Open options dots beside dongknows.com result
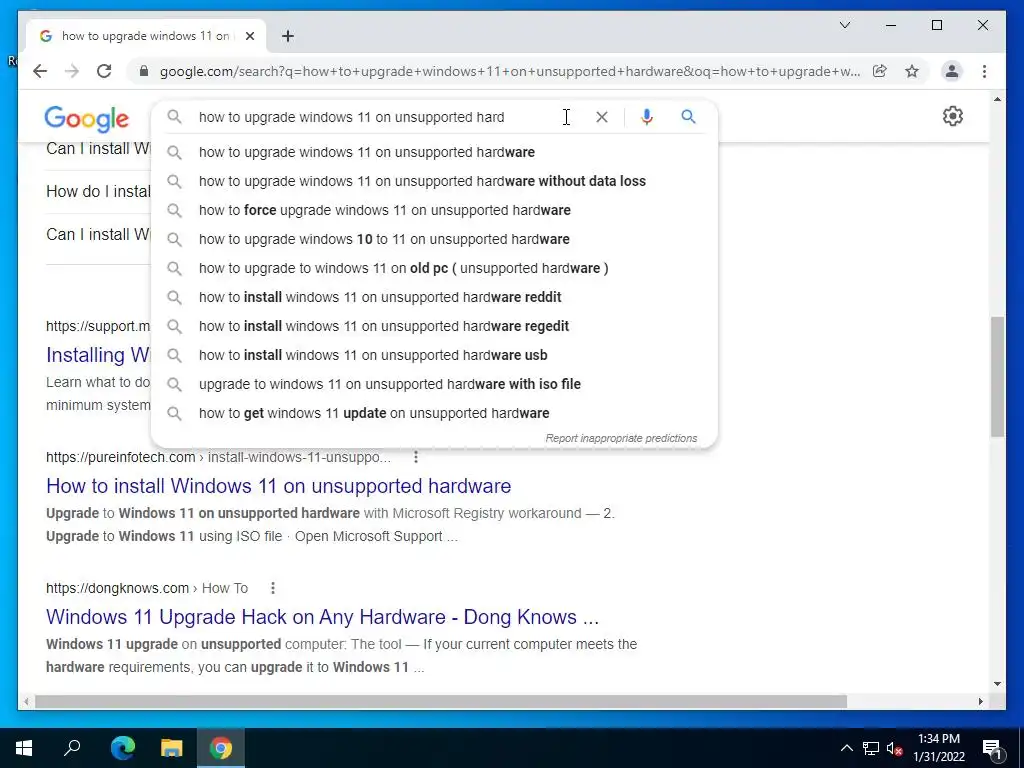This screenshot has height=768, width=1024. (272, 588)
